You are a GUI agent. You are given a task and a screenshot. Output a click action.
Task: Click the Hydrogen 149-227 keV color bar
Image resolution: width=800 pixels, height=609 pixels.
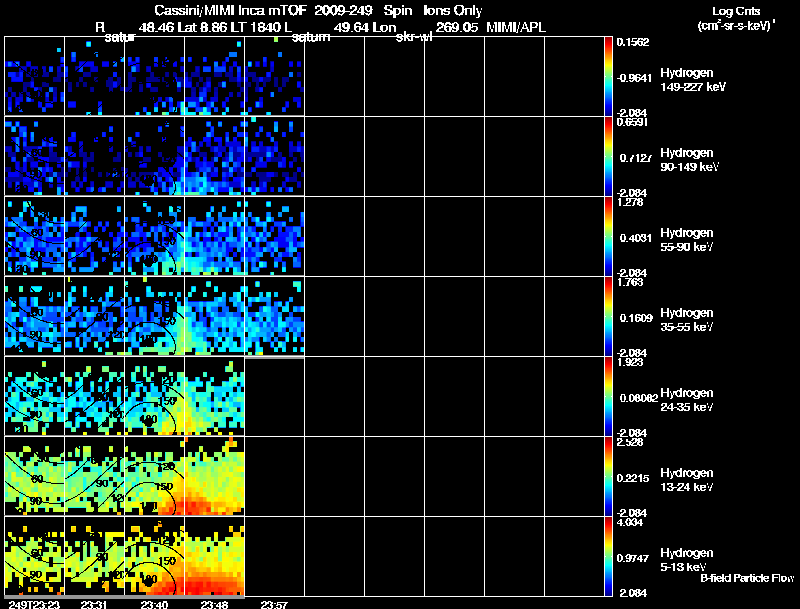point(609,76)
